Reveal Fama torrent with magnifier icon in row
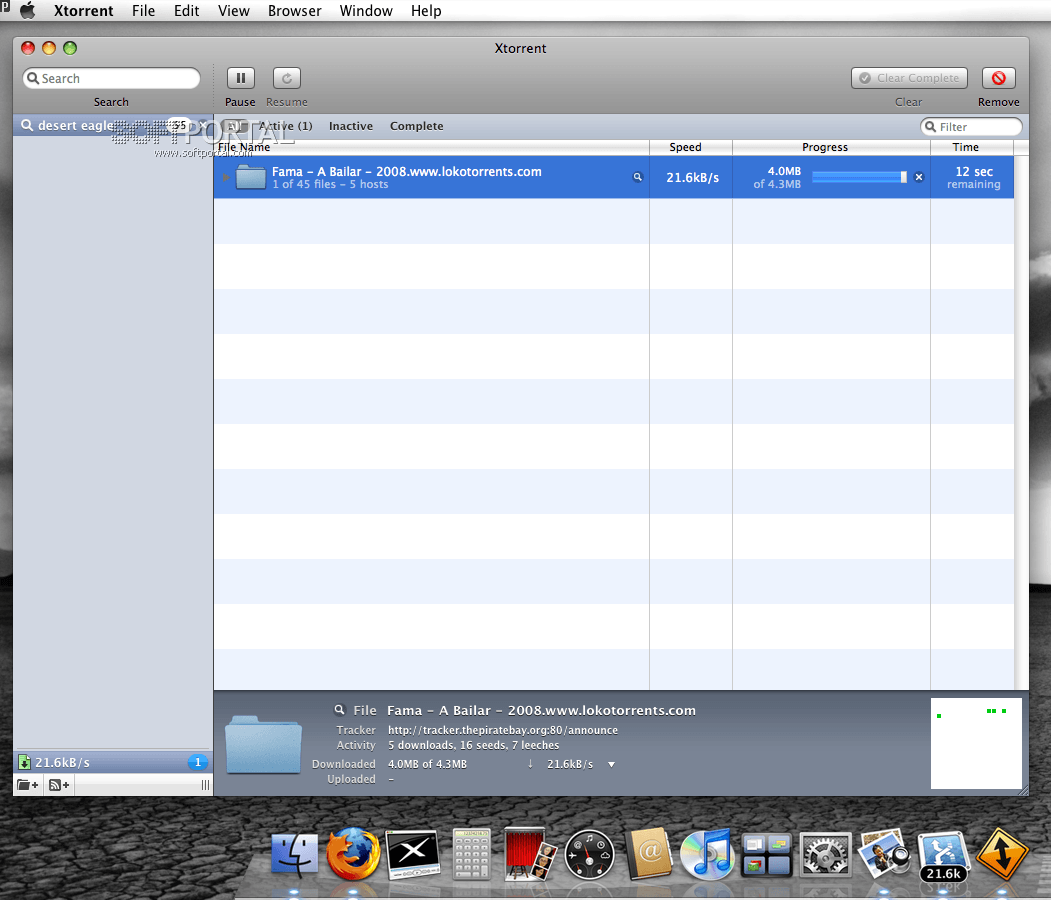1051x900 pixels. point(637,177)
